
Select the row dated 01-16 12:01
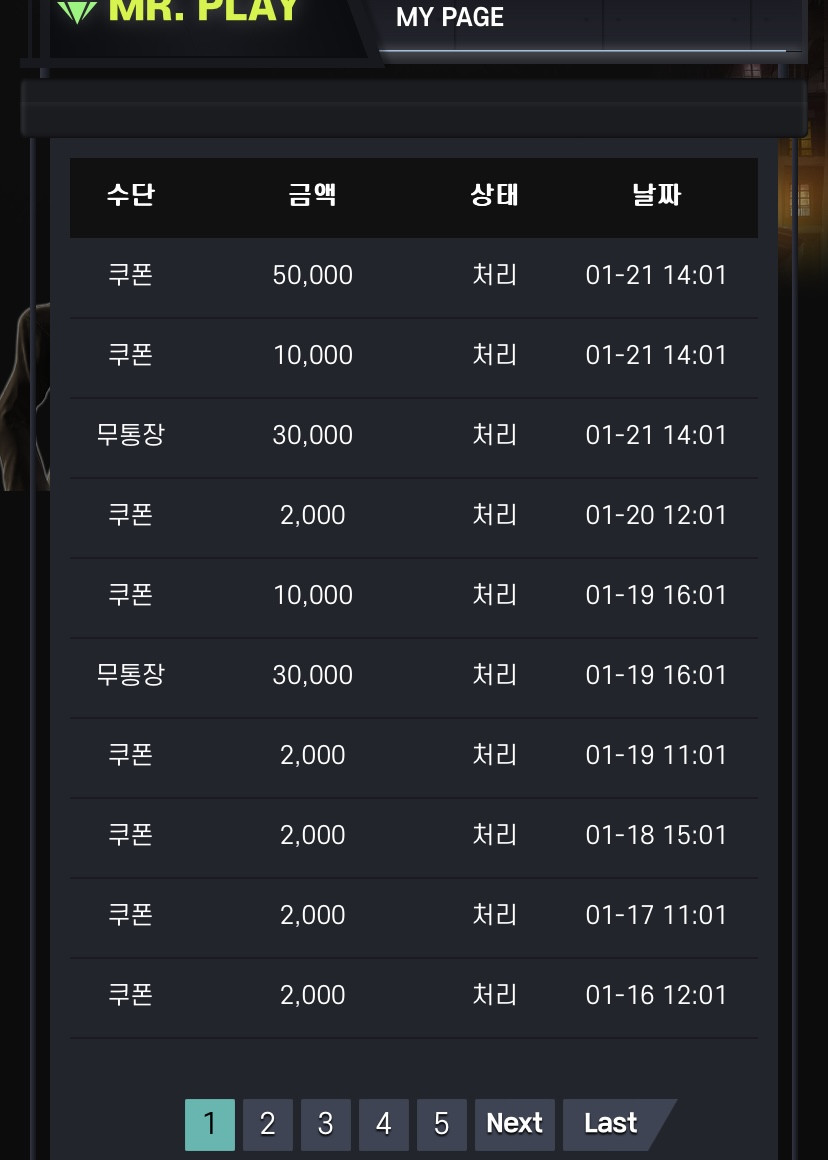point(414,995)
